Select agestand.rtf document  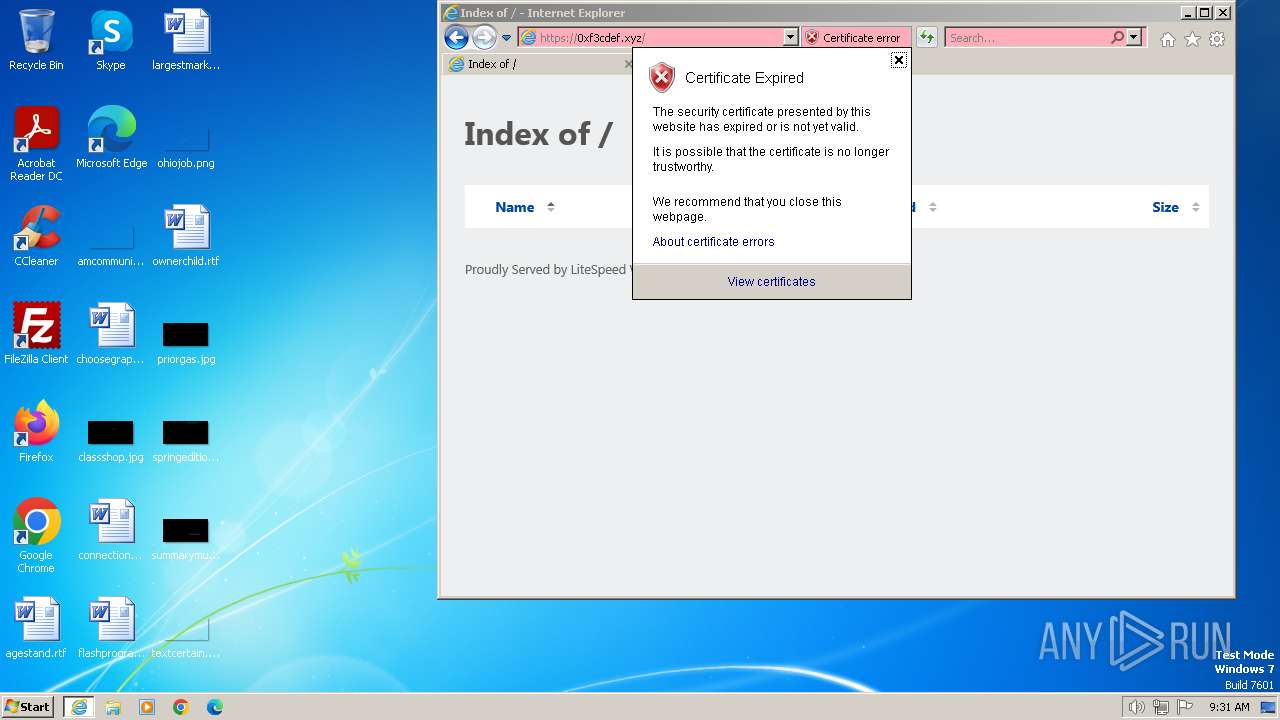[x=36, y=628]
